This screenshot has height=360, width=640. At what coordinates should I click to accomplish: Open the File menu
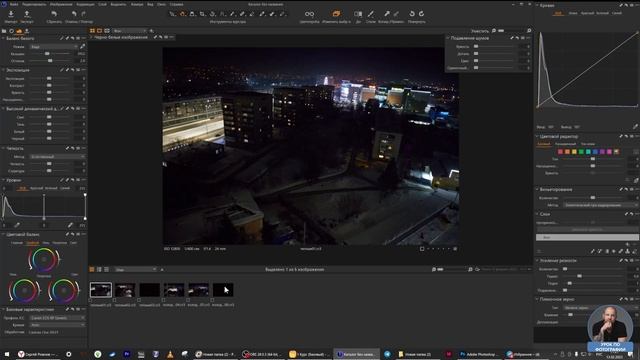tap(14, 4)
